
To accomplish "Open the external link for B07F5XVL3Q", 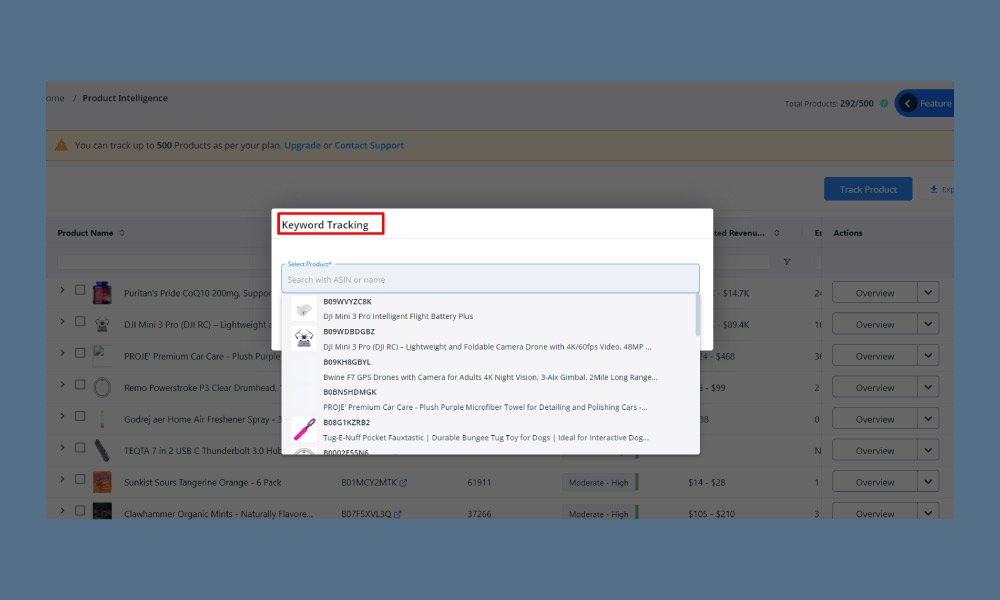I will click(x=397, y=515).
